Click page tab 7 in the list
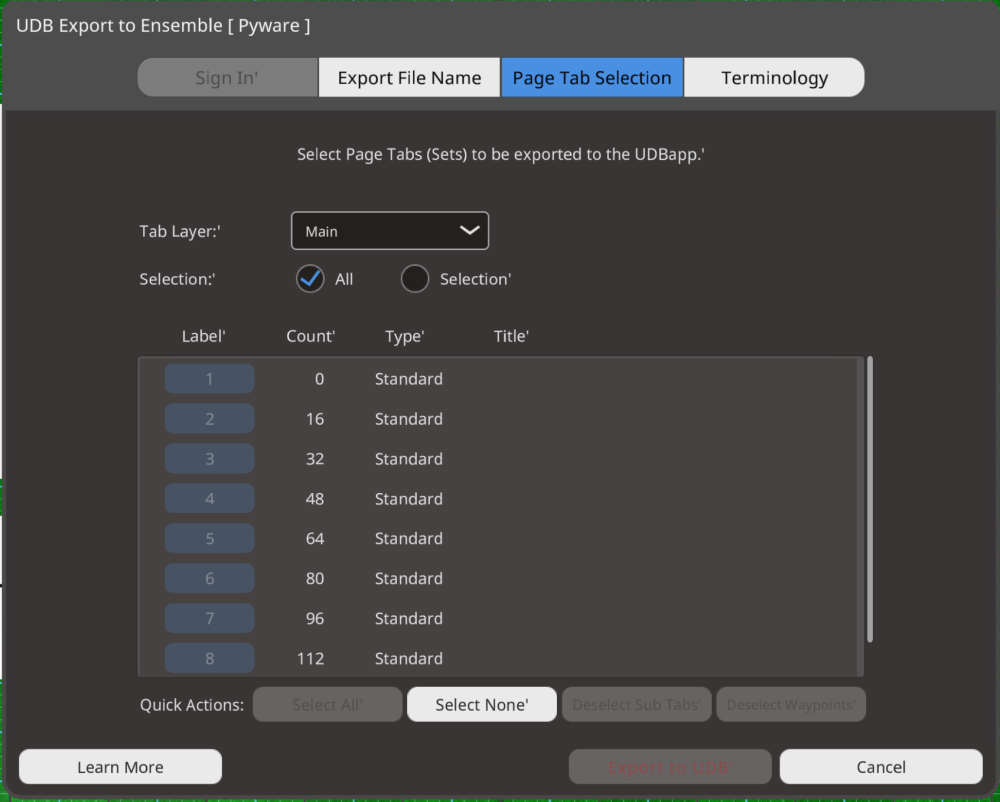This screenshot has width=1000, height=802. (209, 618)
